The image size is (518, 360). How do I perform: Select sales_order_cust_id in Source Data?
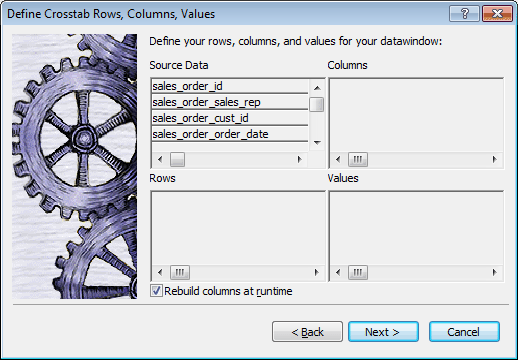(230, 118)
